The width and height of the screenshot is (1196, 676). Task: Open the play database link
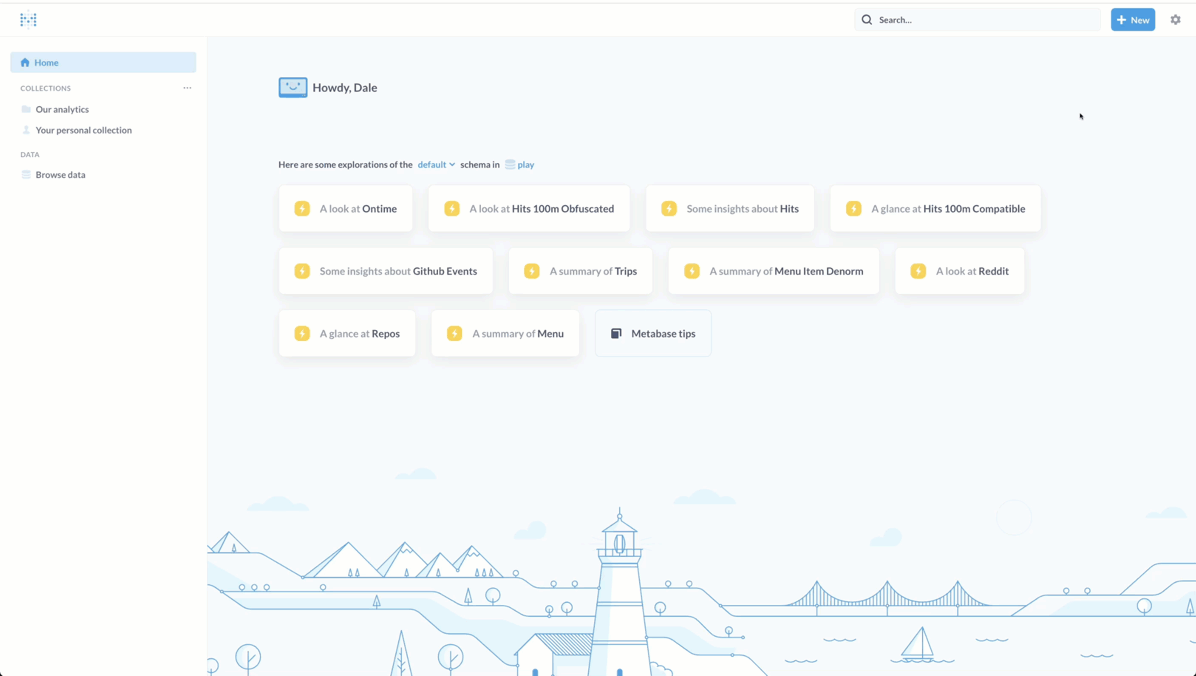[x=520, y=165]
